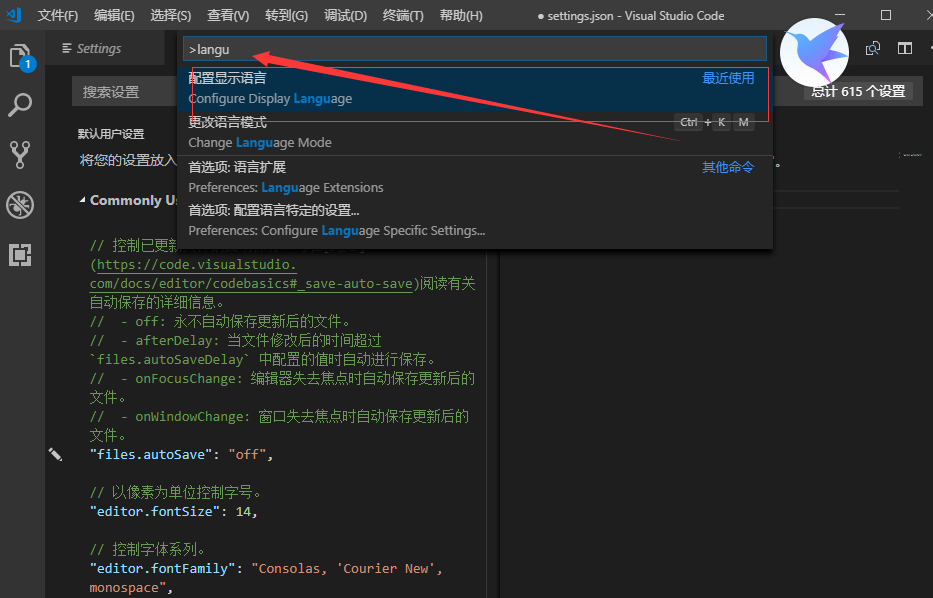The height and width of the screenshot is (598, 933).
Task: Click the // 控制字体系列 comment line
Action: tap(147, 549)
